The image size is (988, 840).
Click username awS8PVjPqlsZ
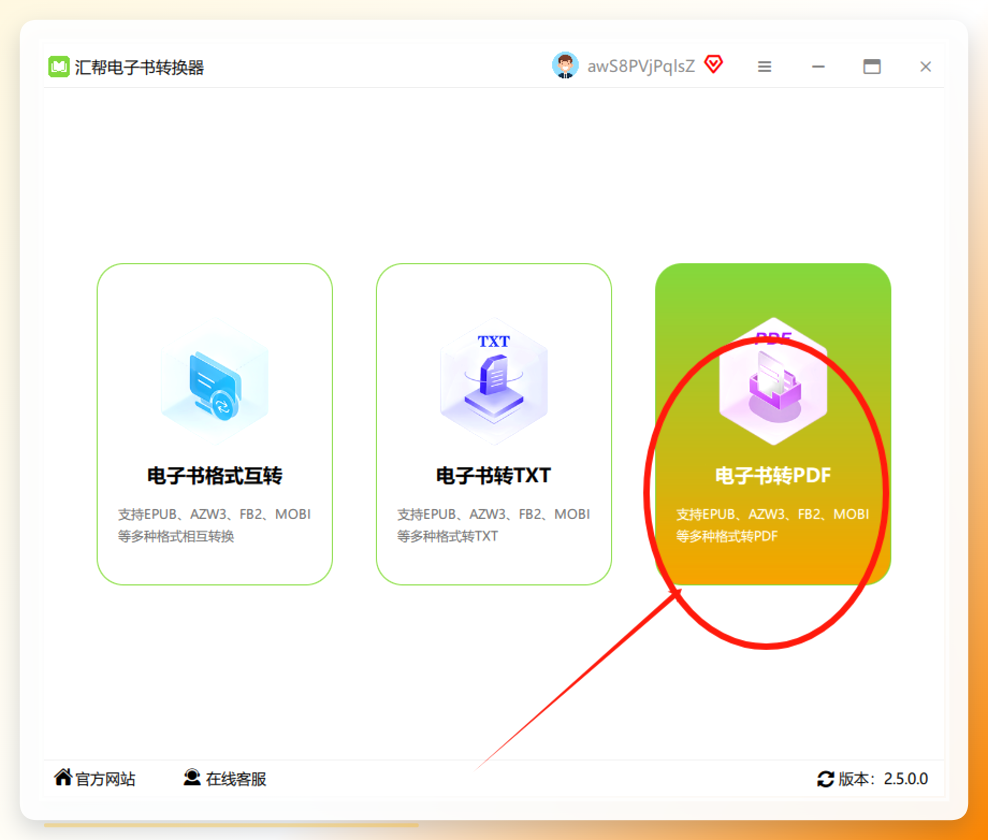coord(641,66)
